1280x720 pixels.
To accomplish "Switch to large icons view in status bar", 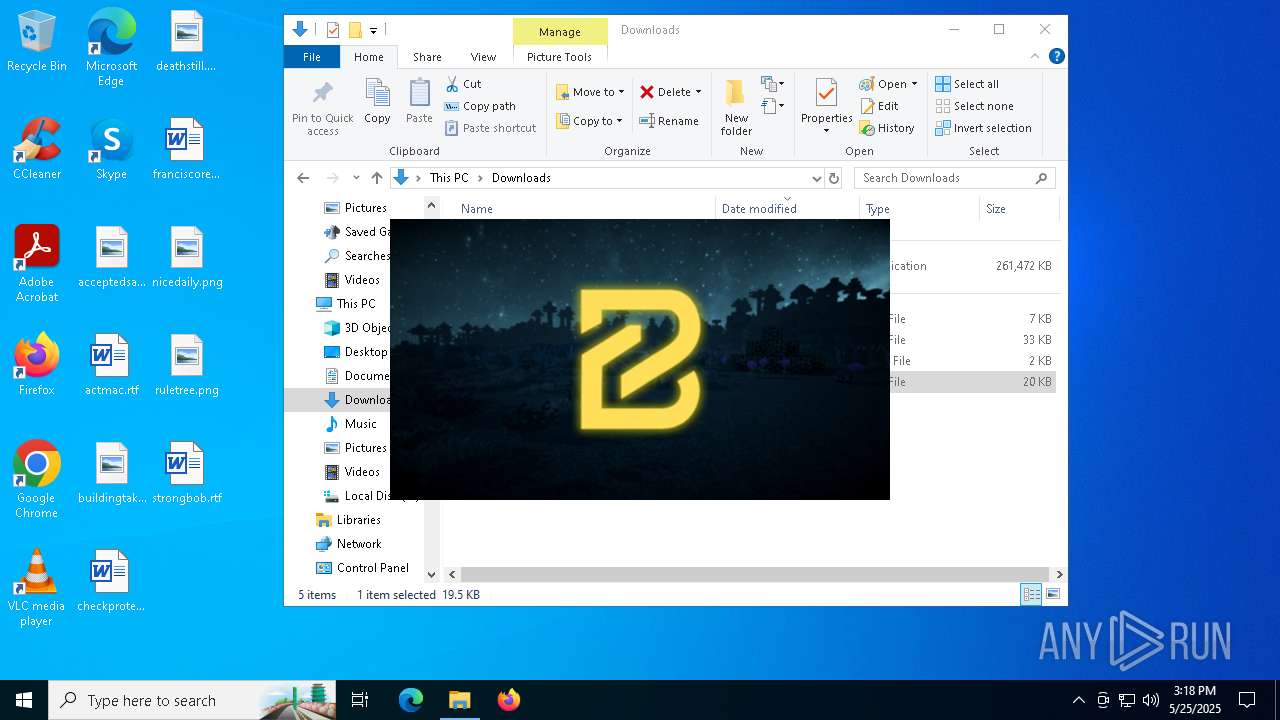I will coord(1053,594).
